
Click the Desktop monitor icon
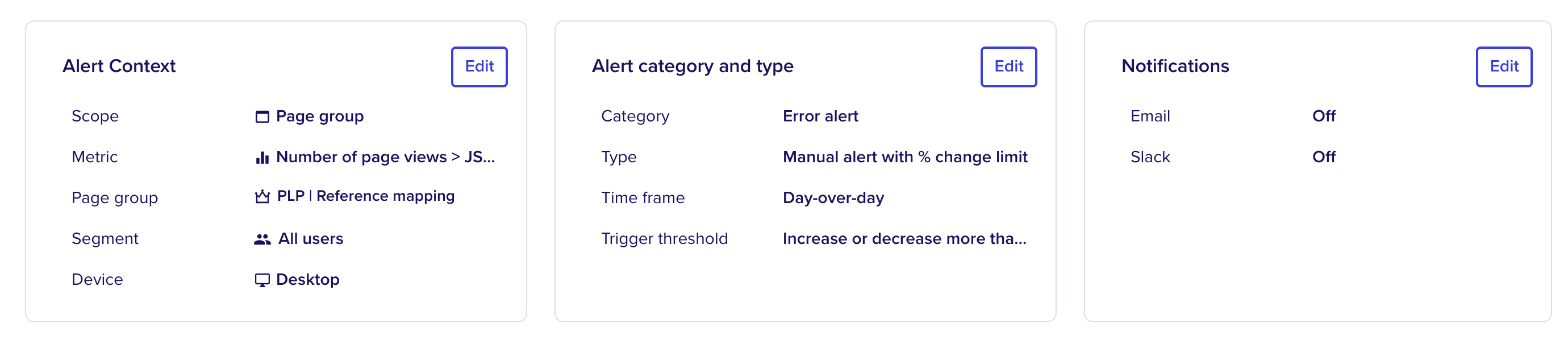262,280
